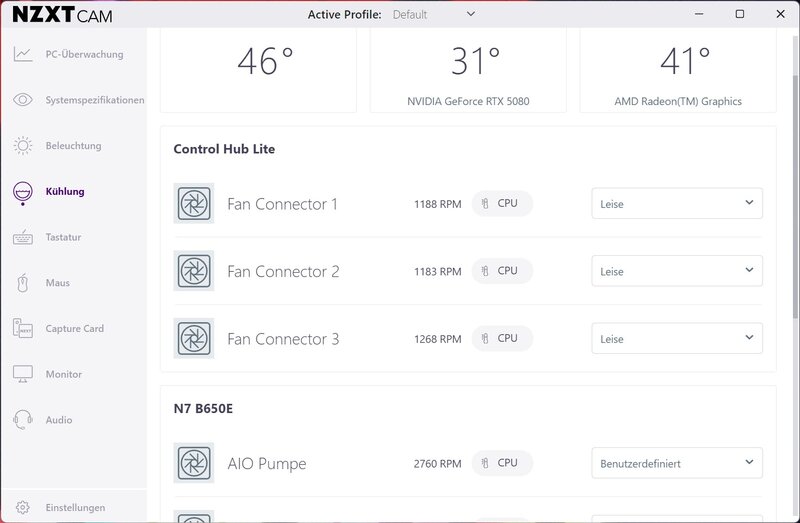Maximize the NZXT CAM window

740,14
